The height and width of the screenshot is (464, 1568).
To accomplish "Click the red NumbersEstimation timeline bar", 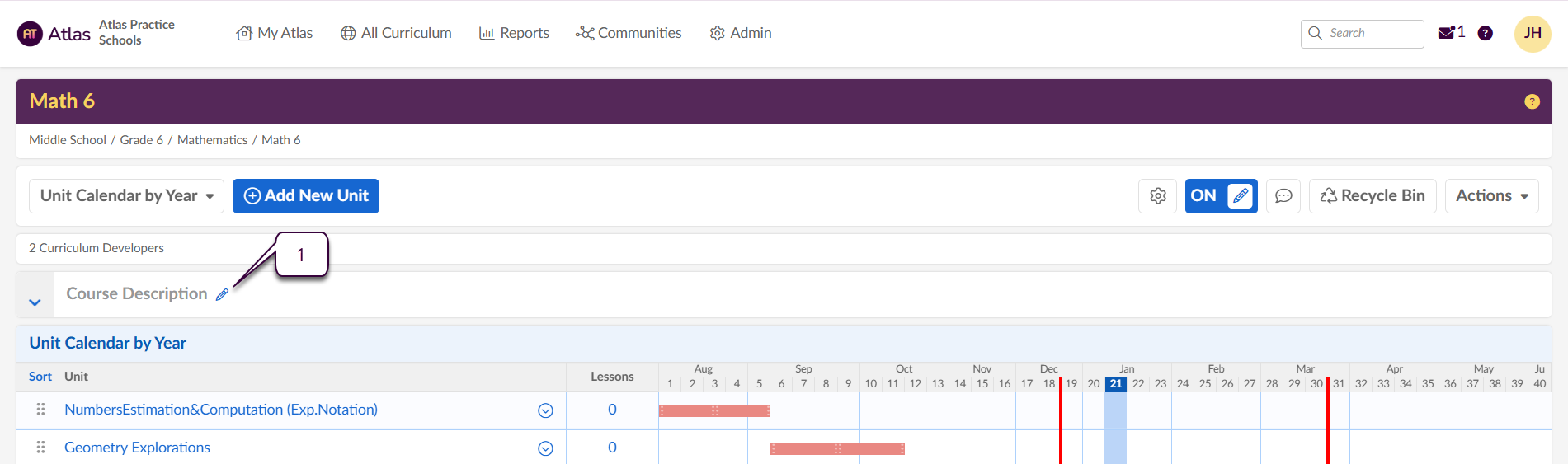I will pos(713,410).
